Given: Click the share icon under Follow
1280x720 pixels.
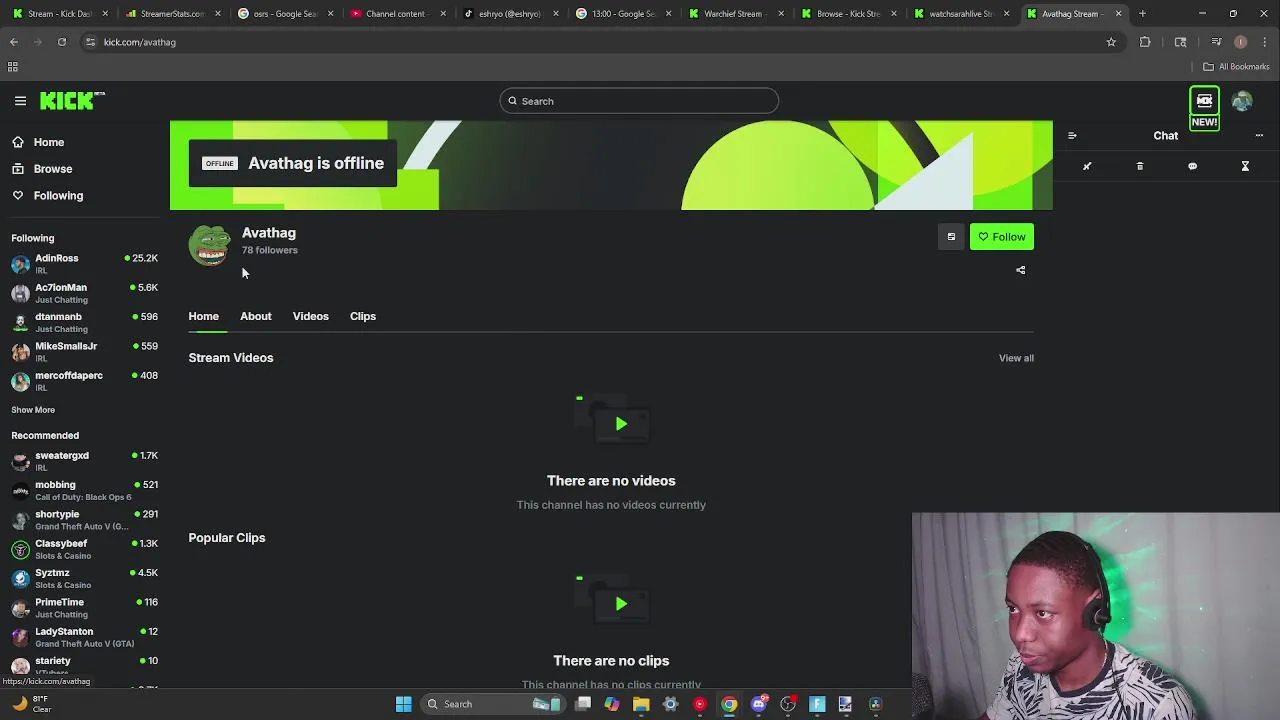Looking at the screenshot, I should [1020, 270].
